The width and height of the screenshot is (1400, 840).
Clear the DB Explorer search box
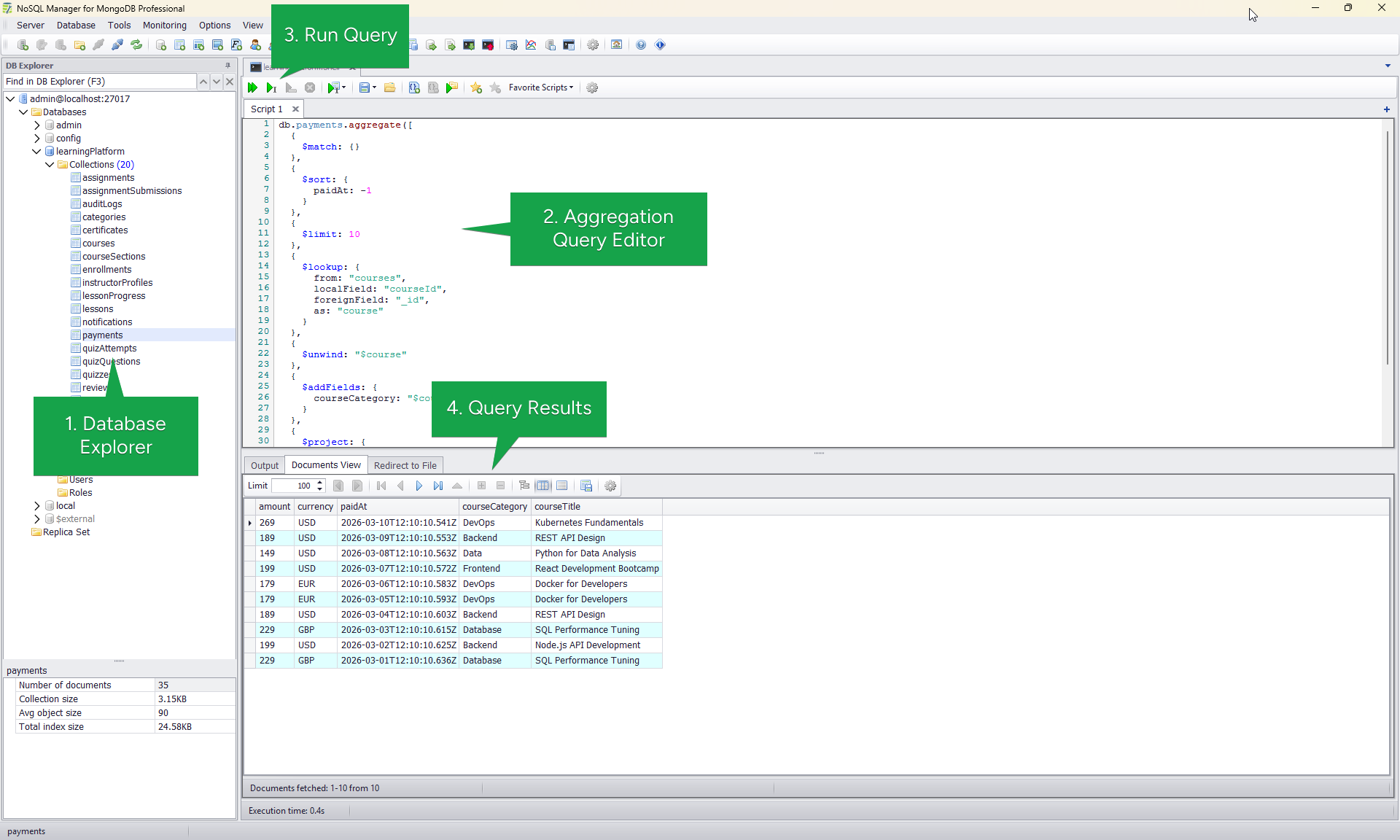pyautogui.click(x=230, y=82)
